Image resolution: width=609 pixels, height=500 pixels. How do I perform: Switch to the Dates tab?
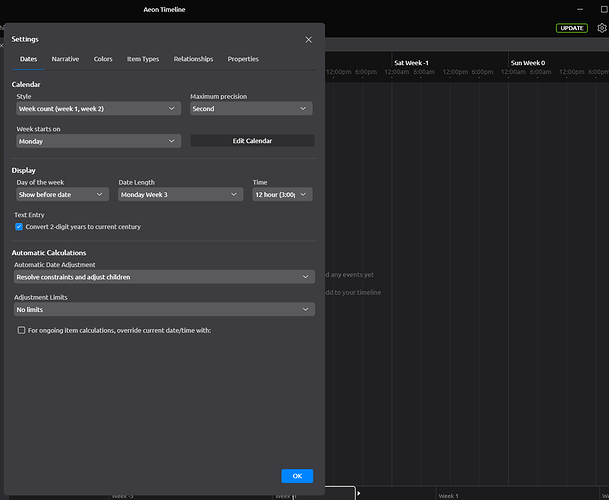point(29,59)
